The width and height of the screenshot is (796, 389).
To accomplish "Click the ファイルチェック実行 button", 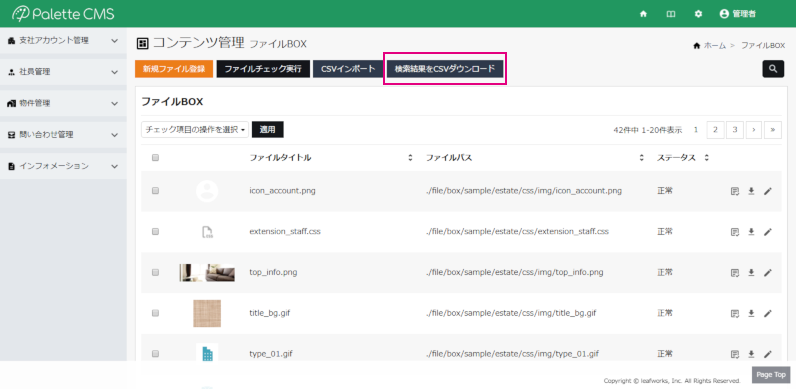I will (x=263, y=69).
